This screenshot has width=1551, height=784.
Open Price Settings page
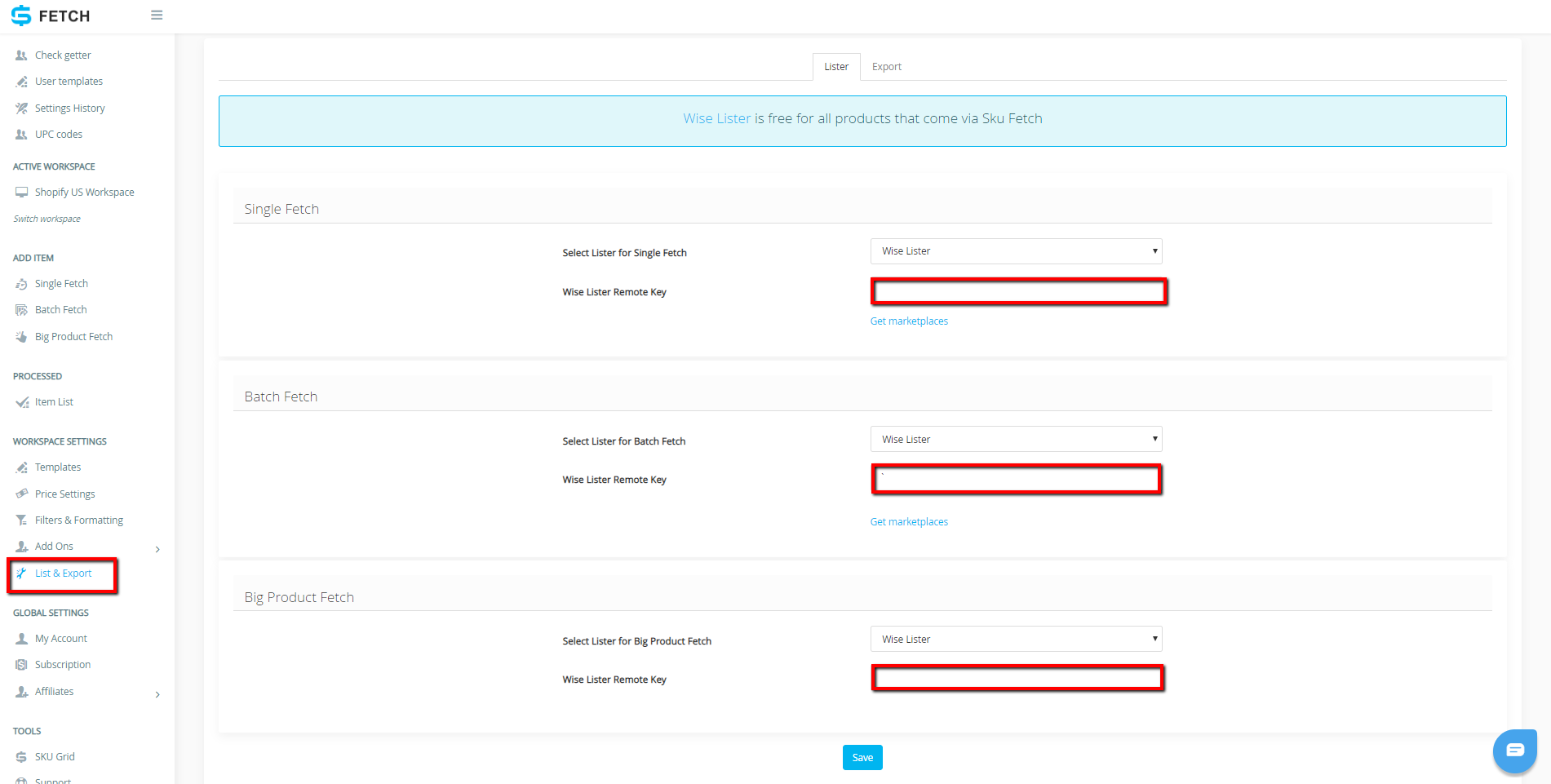click(x=65, y=494)
